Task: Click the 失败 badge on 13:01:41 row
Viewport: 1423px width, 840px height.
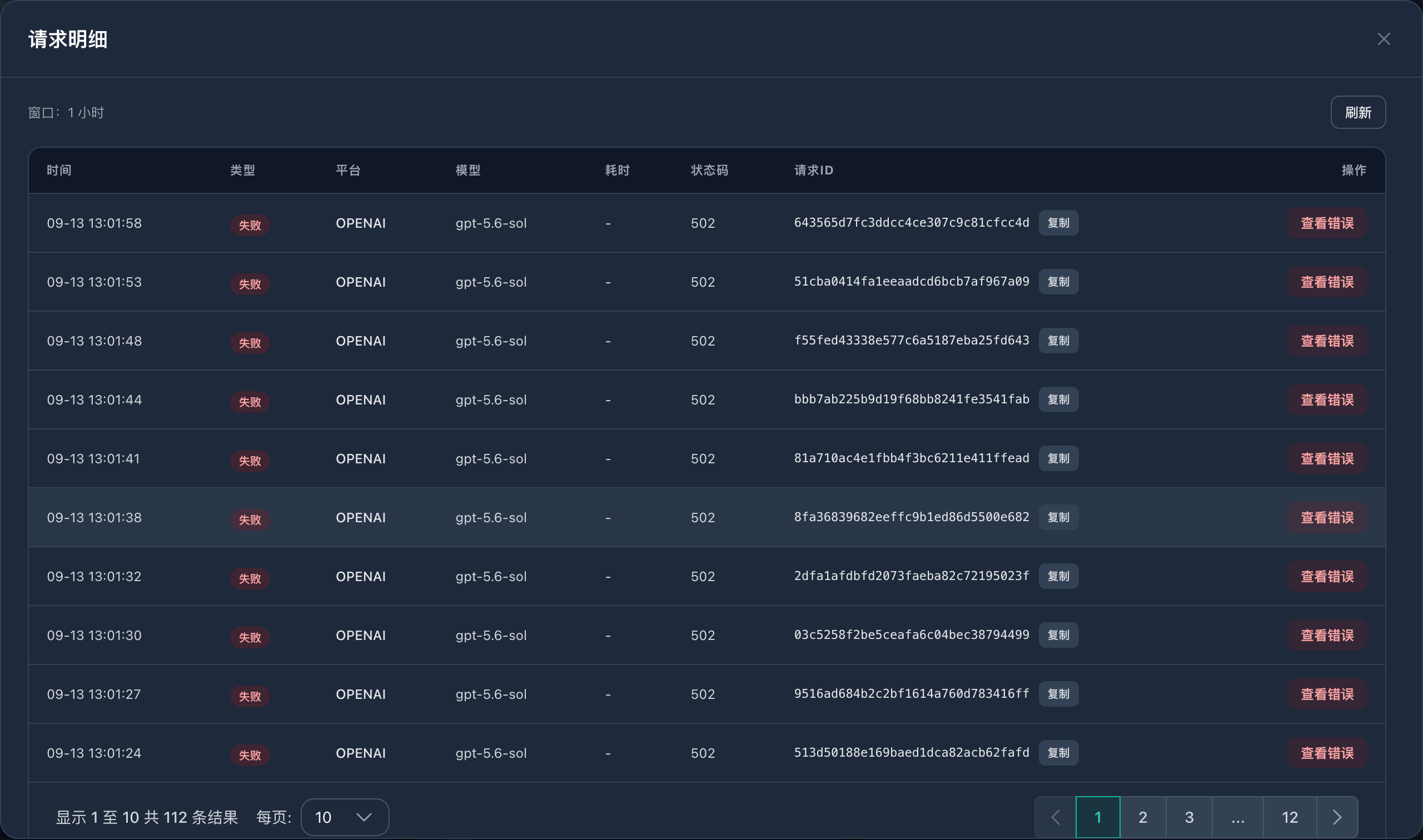Action: pos(250,461)
